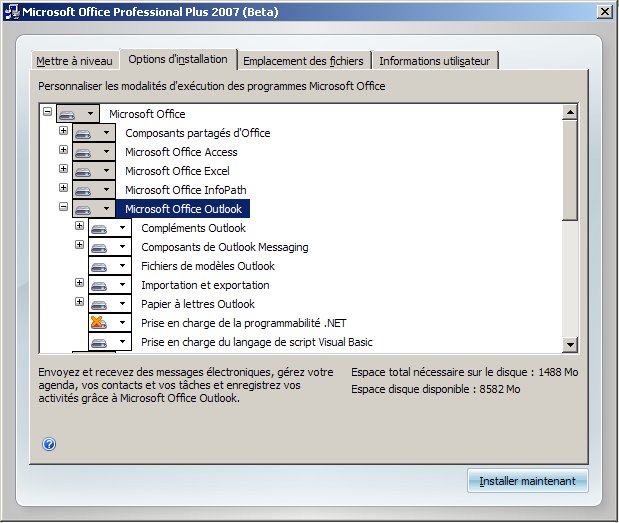Click the setup icon in title bar

coord(11,12)
